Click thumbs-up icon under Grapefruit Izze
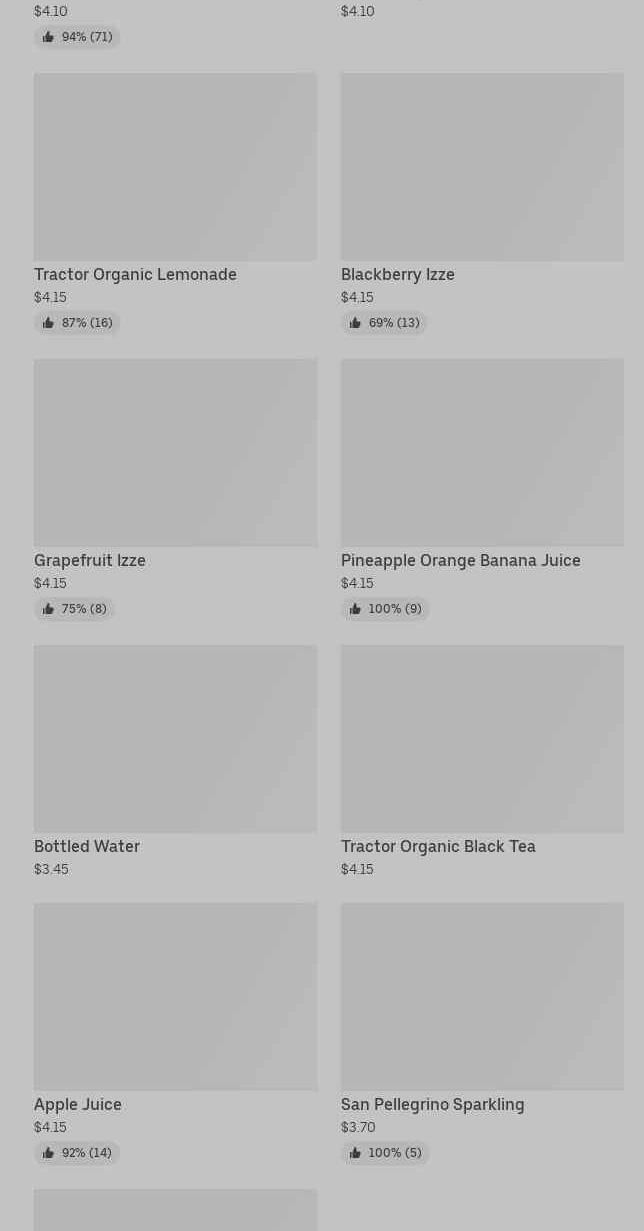Viewport: 644px width, 1231px height. (x=48, y=609)
